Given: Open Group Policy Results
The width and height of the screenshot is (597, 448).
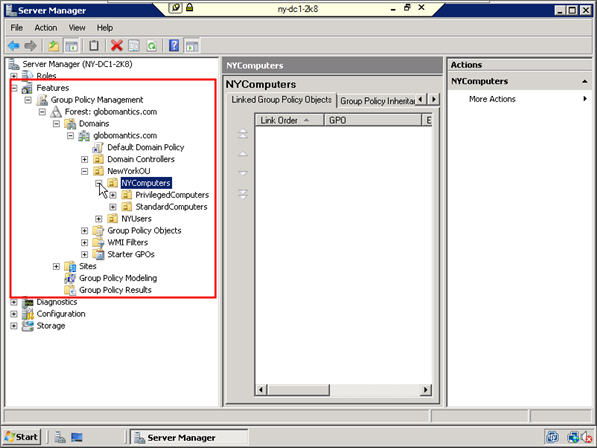Looking at the screenshot, I should [115, 290].
